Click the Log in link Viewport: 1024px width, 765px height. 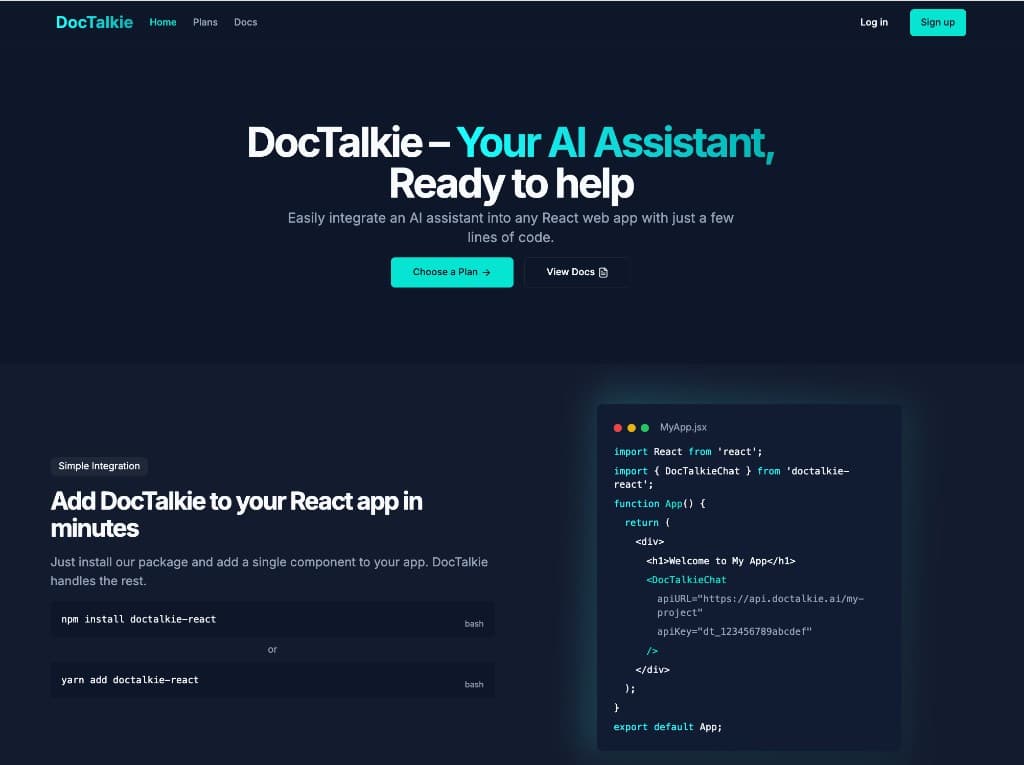click(874, 22)
